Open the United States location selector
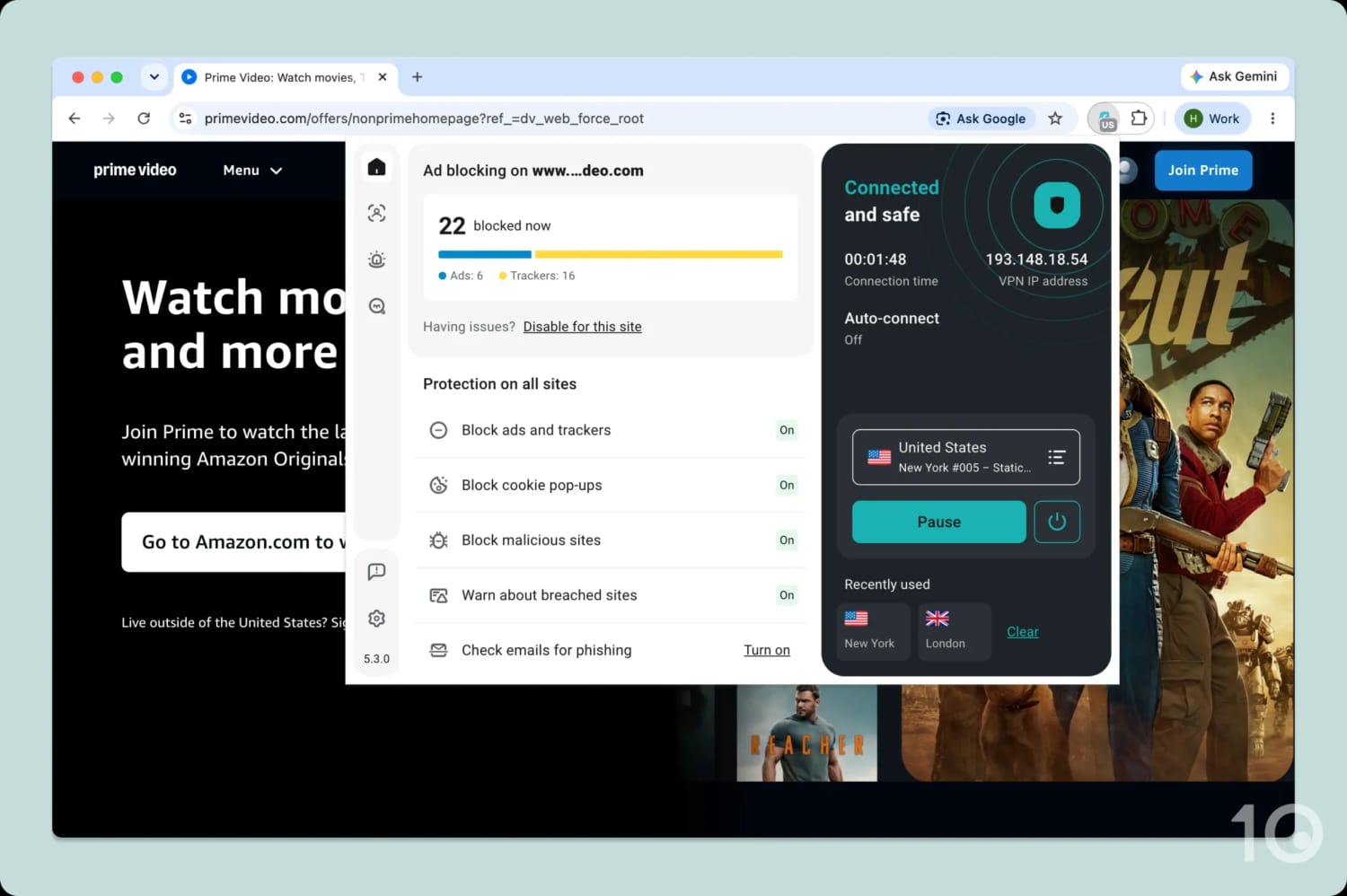 (x=966, y=457)
